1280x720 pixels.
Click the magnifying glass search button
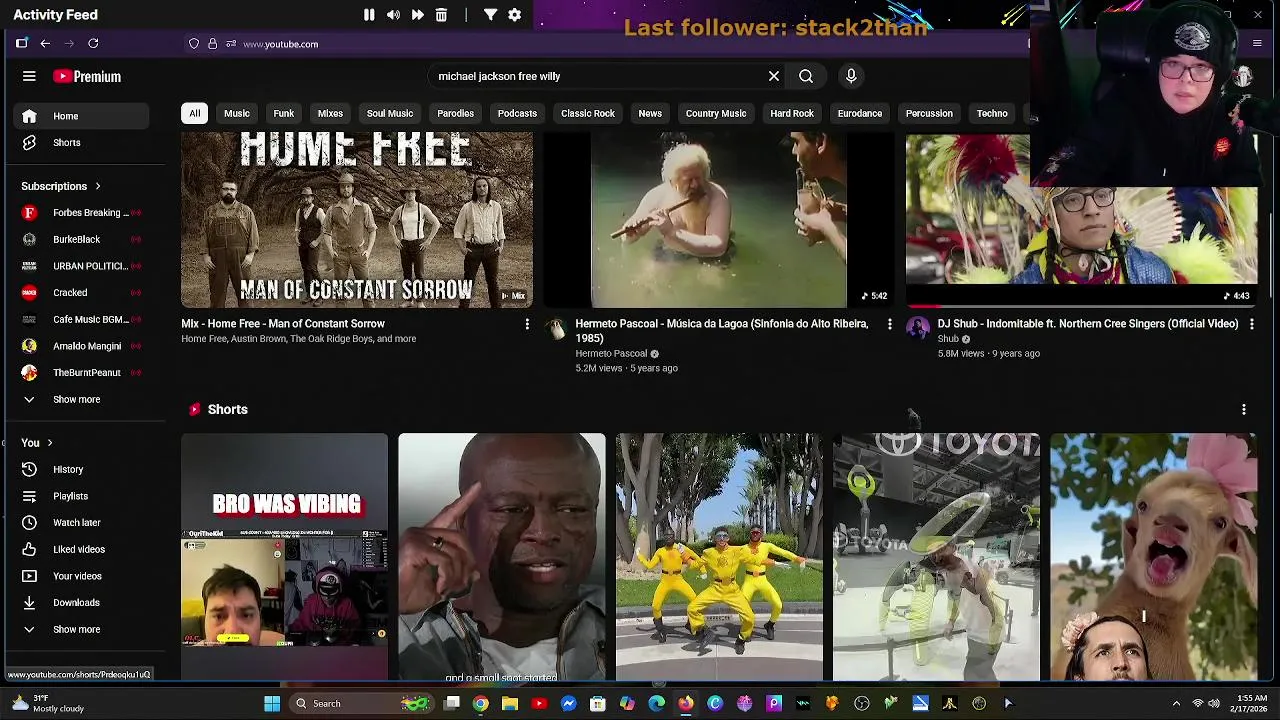coord(806,76)
